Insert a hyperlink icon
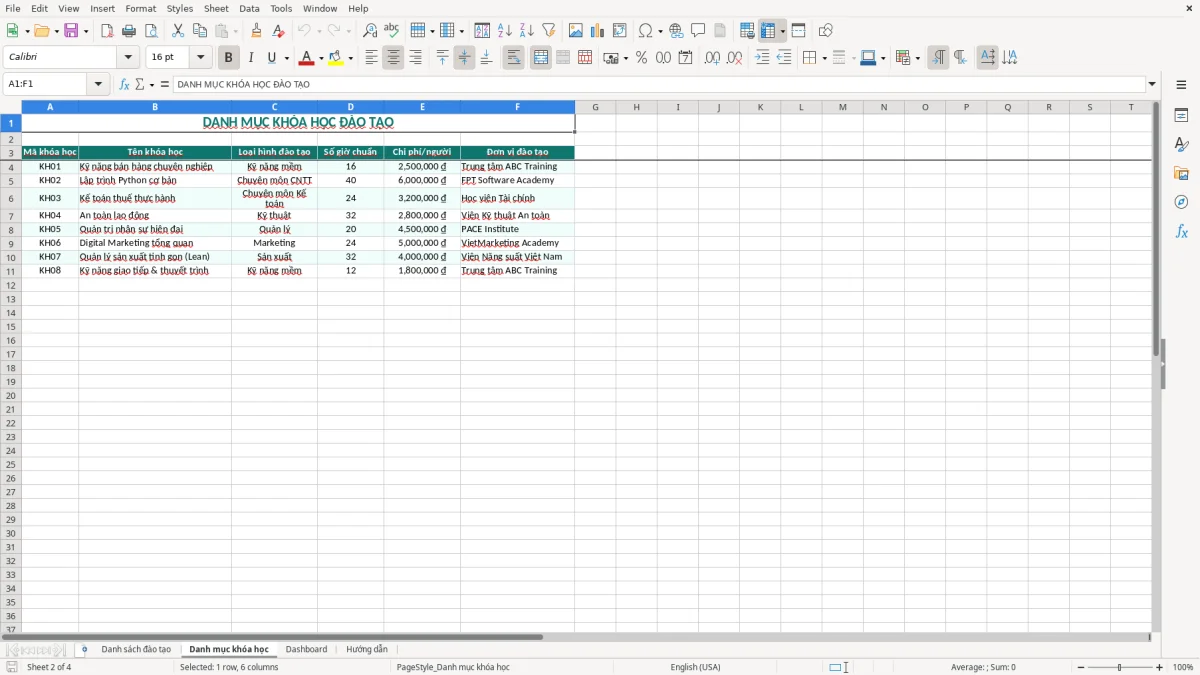The height and width of the screenshot is (675, 1200). click(x=676, y=31)
